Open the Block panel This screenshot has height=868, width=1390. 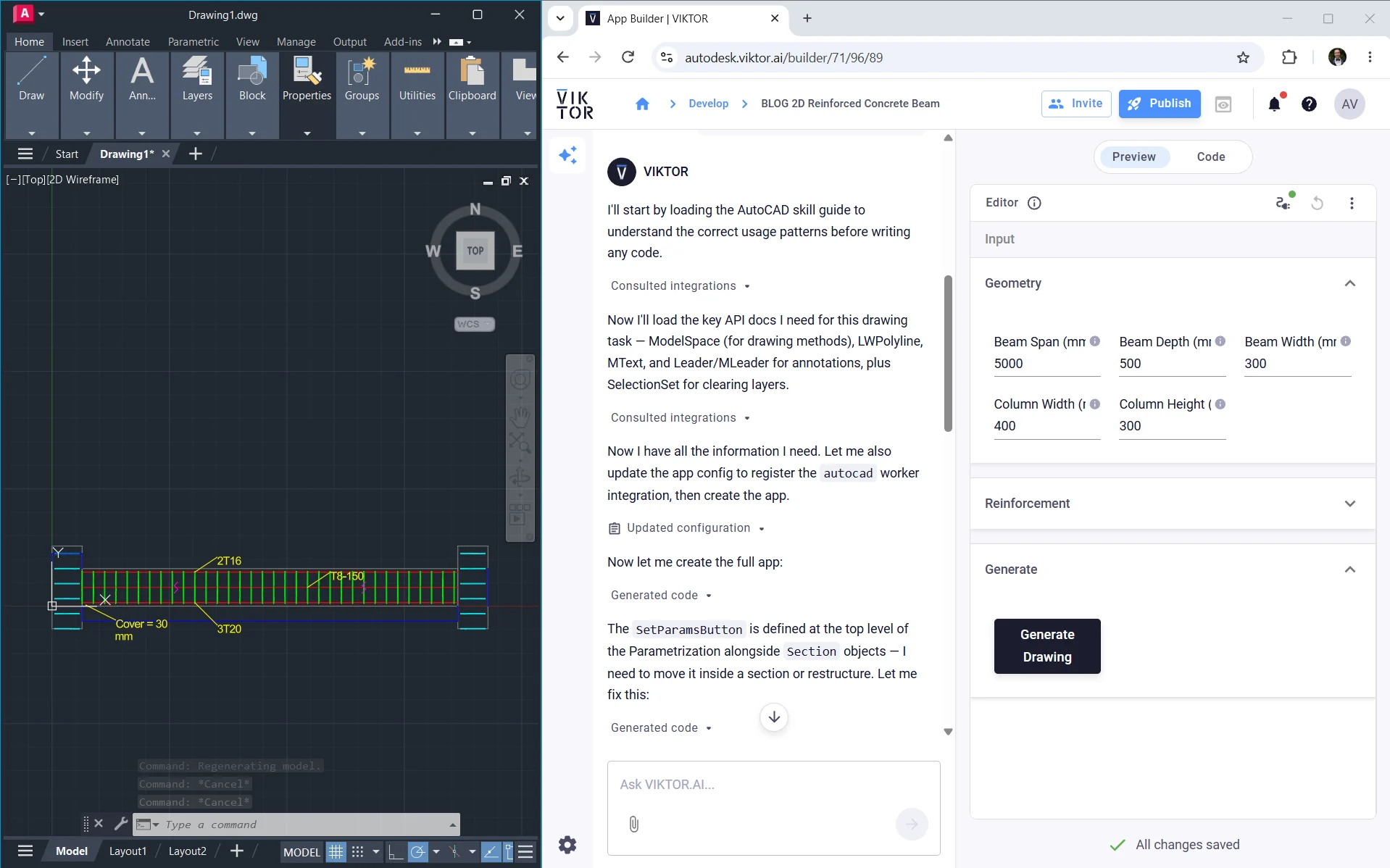click(252, 94)
